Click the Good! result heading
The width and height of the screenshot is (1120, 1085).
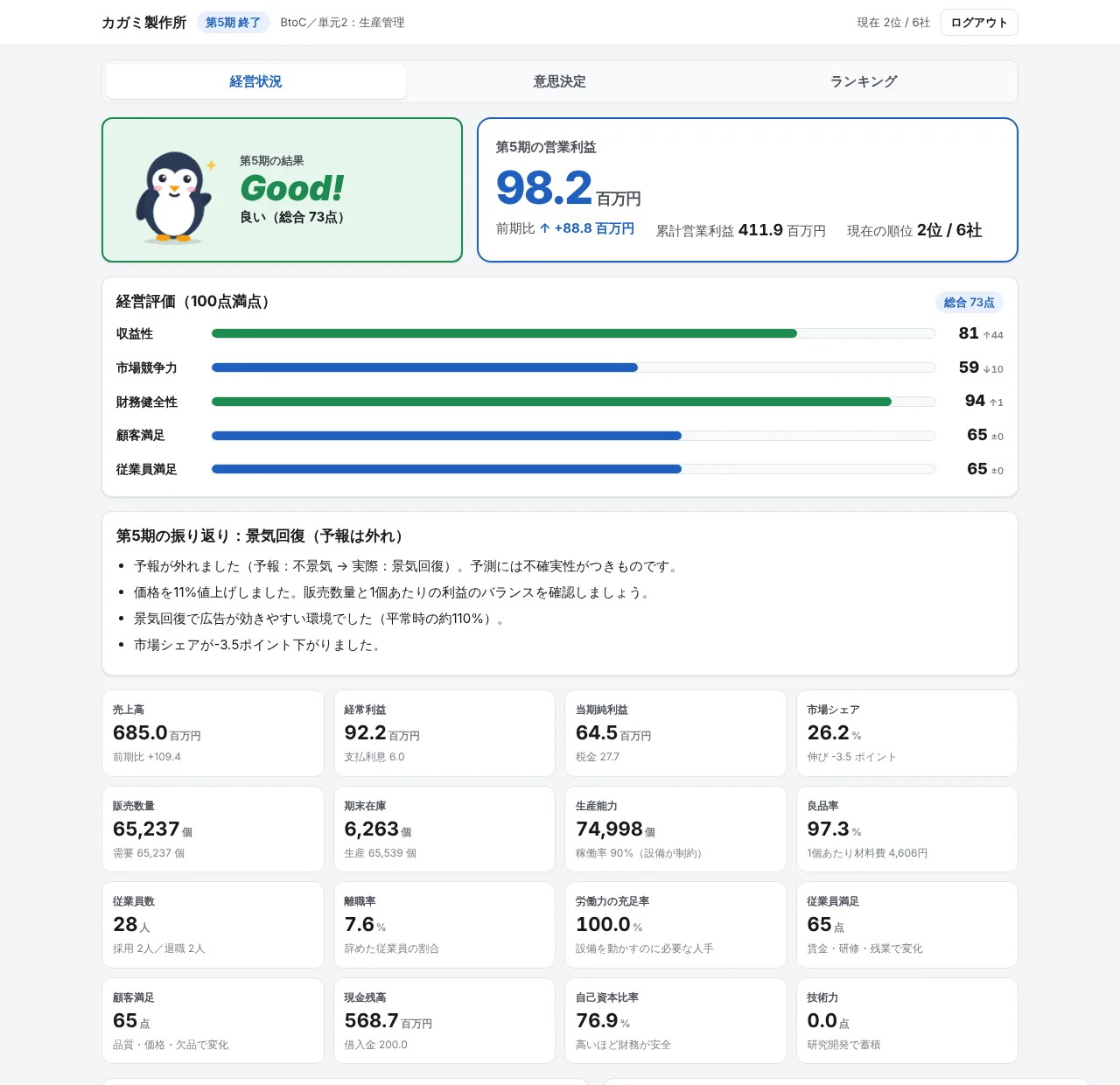[292, 188]
